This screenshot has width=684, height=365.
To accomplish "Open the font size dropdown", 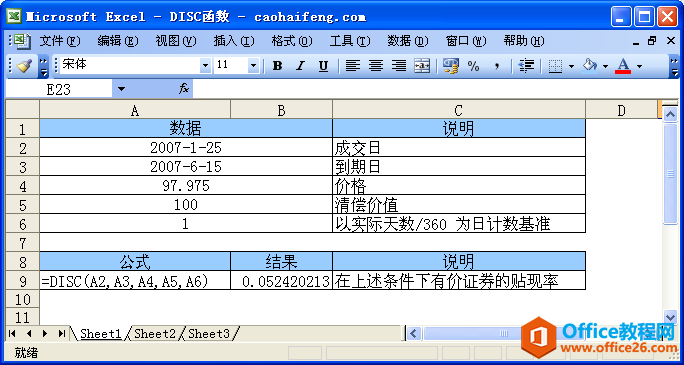I will coord(253,66).
